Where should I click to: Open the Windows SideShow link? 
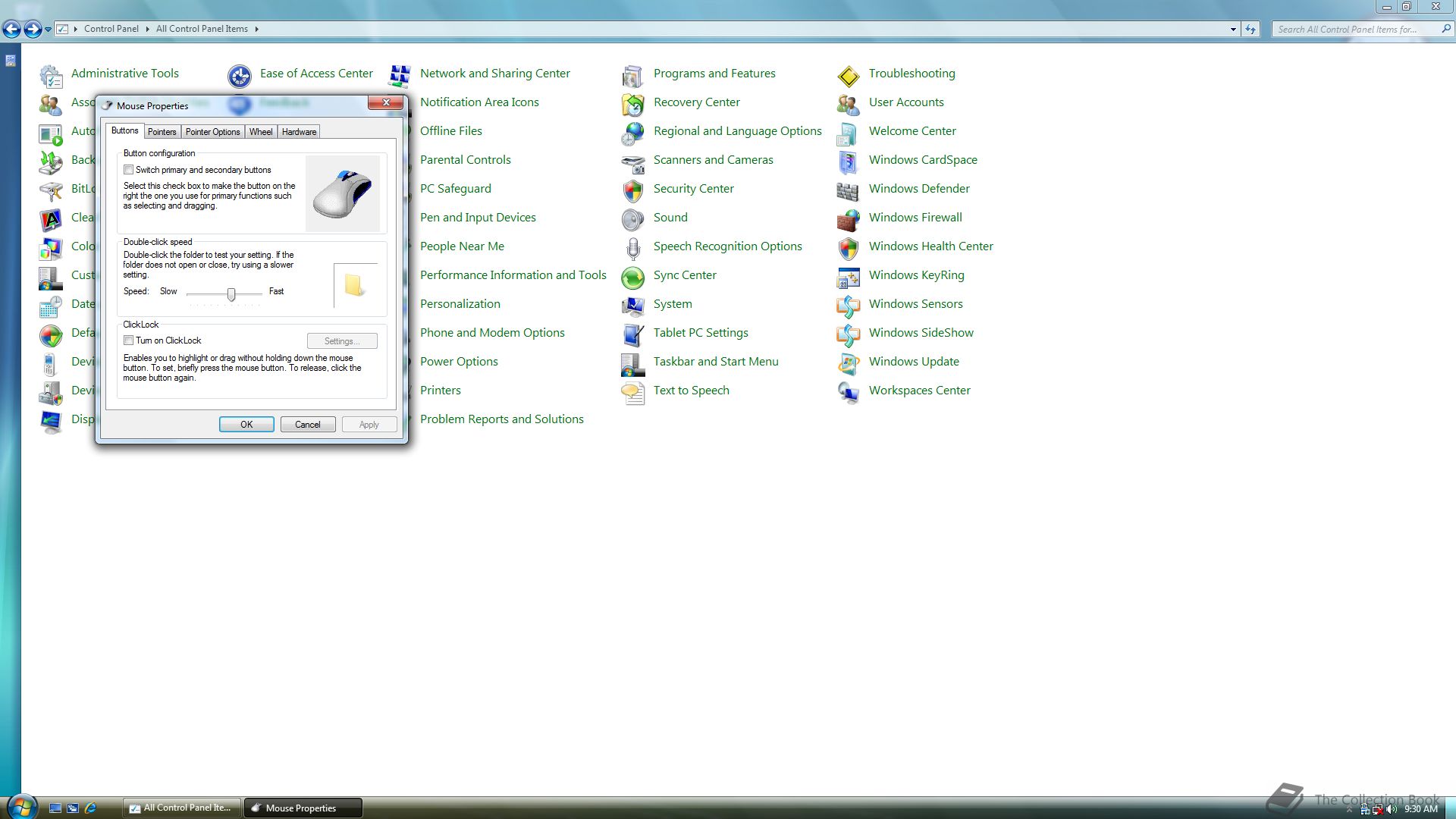(x=921, y=333)
